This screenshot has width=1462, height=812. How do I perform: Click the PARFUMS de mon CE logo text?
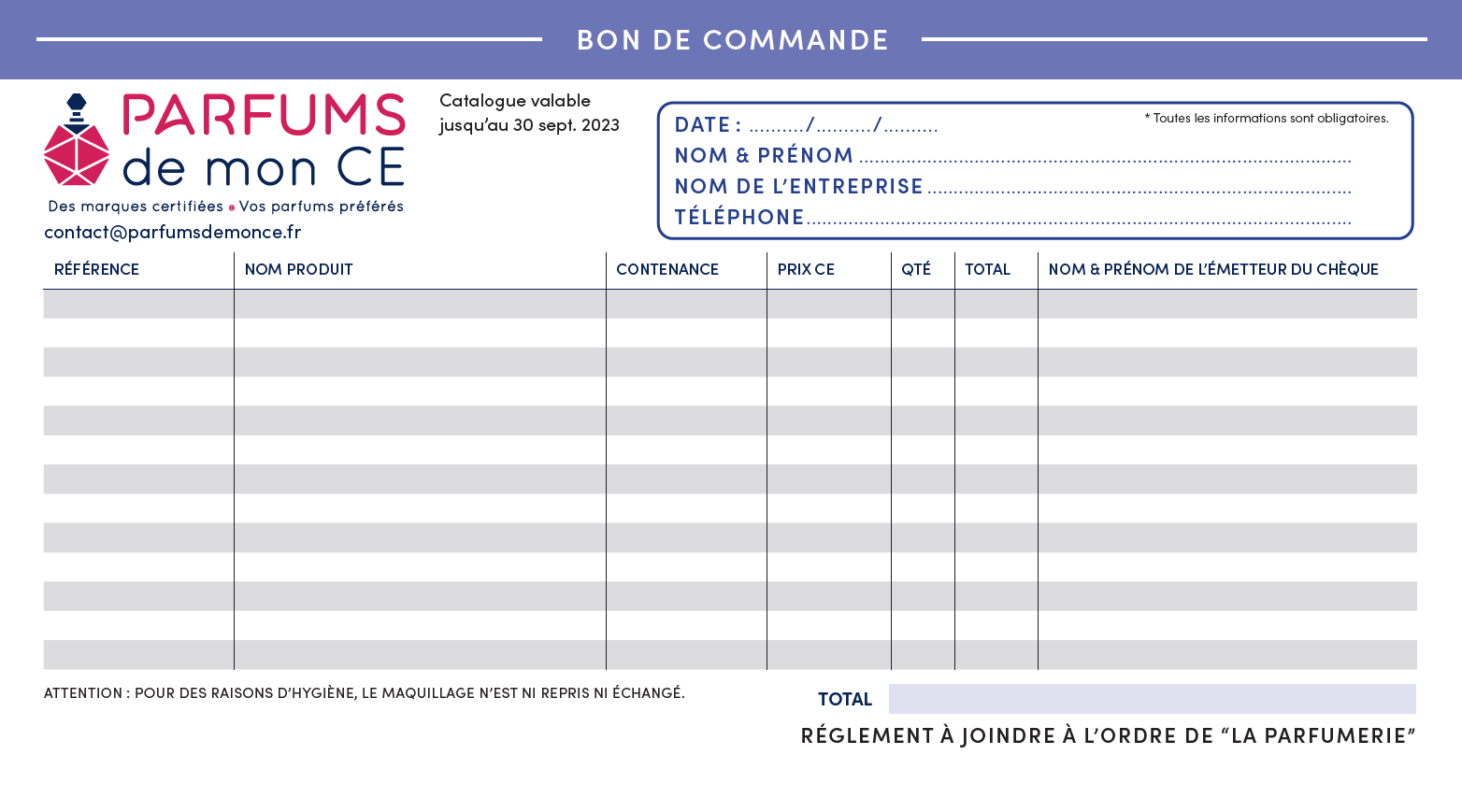[265, 140]
